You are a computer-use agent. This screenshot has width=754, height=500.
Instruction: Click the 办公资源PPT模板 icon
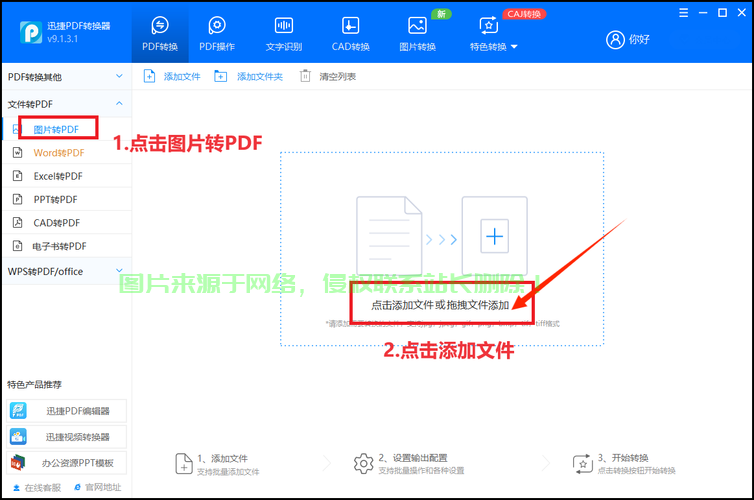tap(18, 463)
